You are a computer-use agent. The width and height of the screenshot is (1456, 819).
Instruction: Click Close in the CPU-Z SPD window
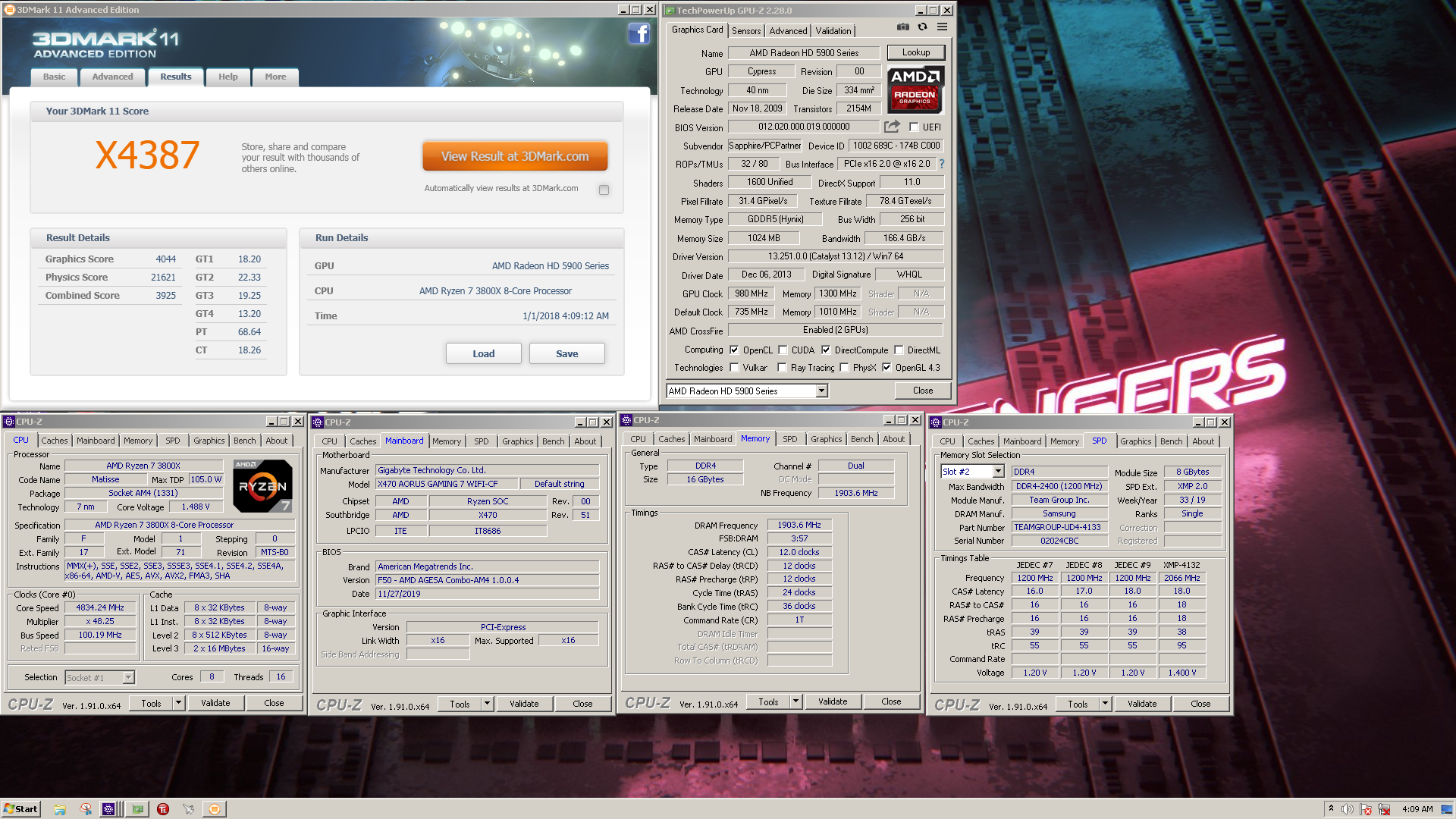[1200, 704]
